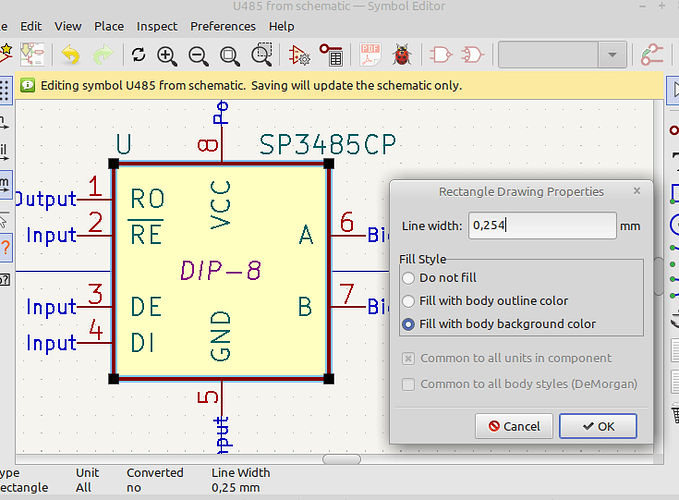The height and width of the screenshot is (500, 679).
Task: Close the Rectangle Drawing Properties dialog
Action: (x=637, y=191)
